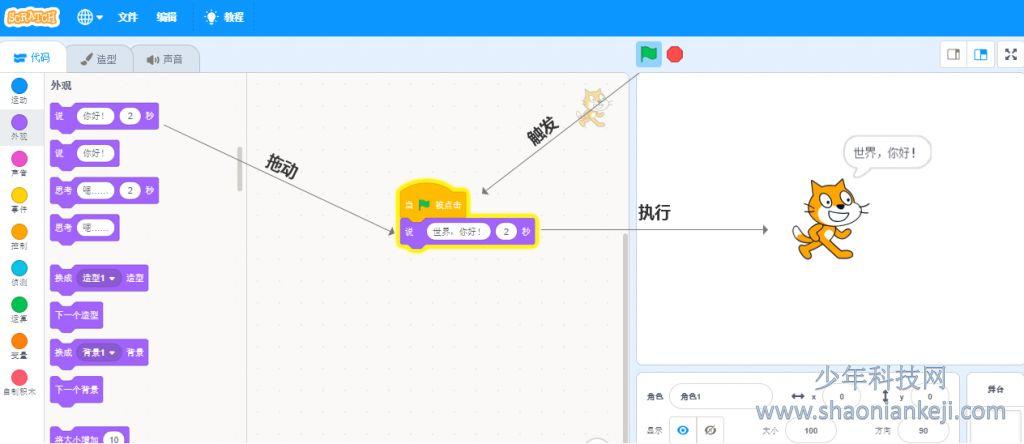
Task: Click the 2 seconds field in palette say block
Action: 131,116
